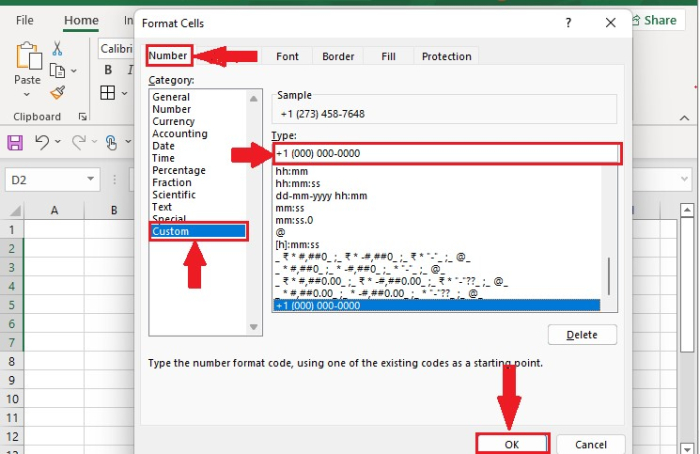Click the type list scrollbar thumb
This screenshot has width=700, height=454.
tap(609, 276)
